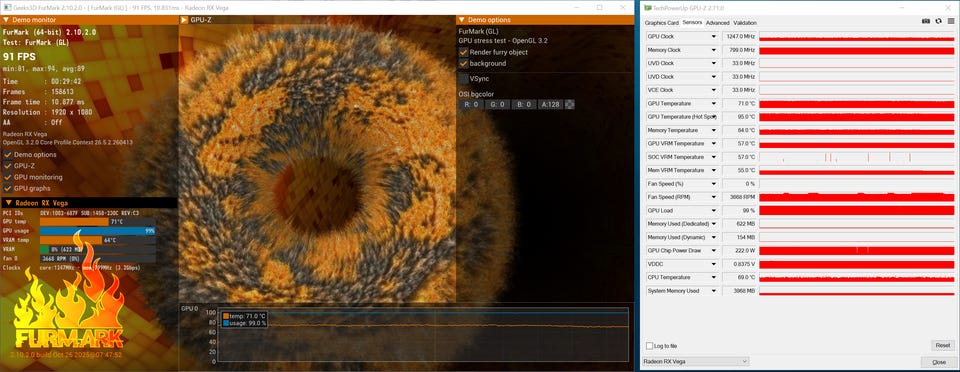This screenshot has width=960, height=372.
Task: Click GPU-Z refresh icon
Action: coord(938,21)
